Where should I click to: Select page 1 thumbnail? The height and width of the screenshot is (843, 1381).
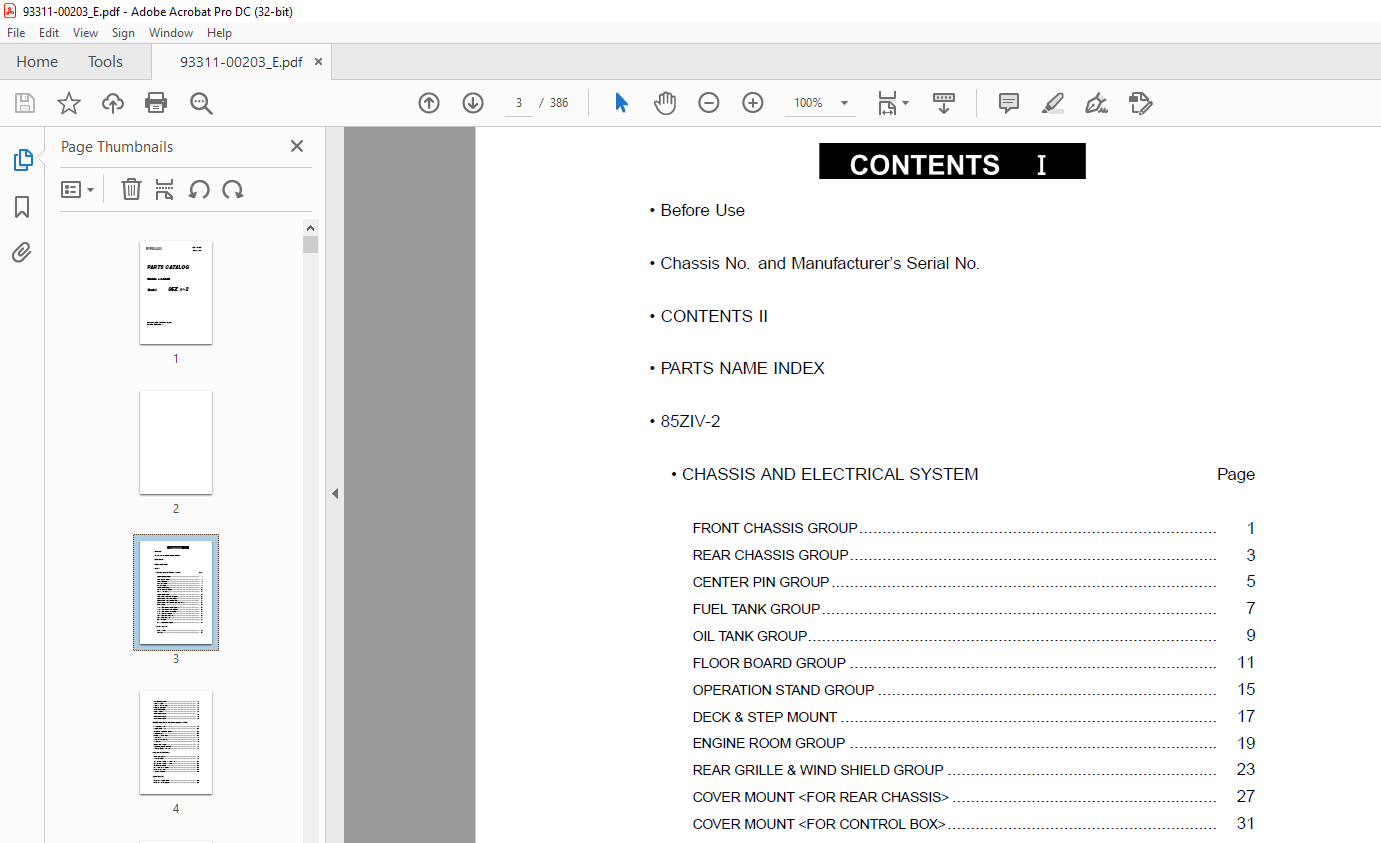click(x=176, y=292)
